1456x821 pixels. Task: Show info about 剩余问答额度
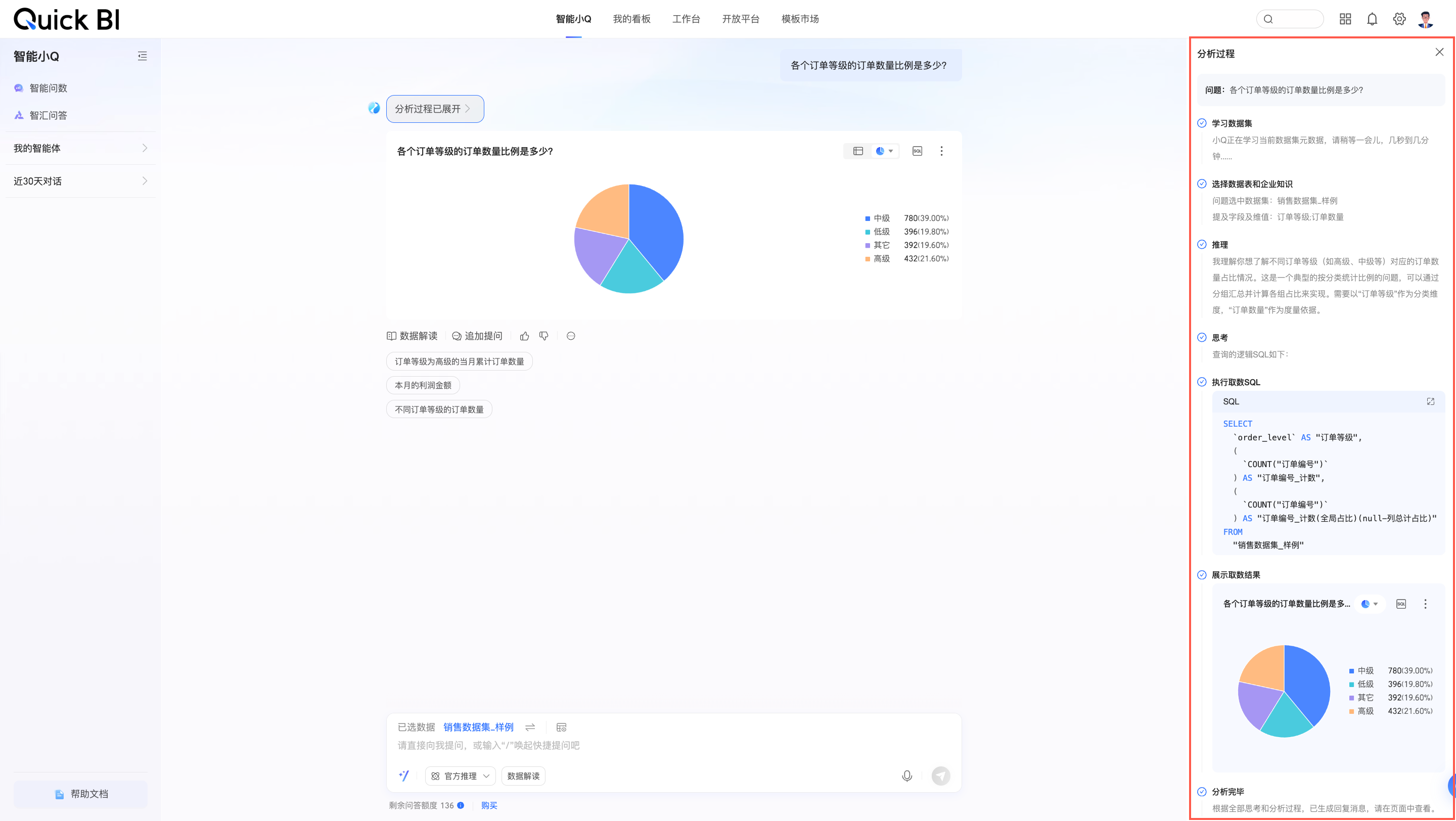click(461, 805)
